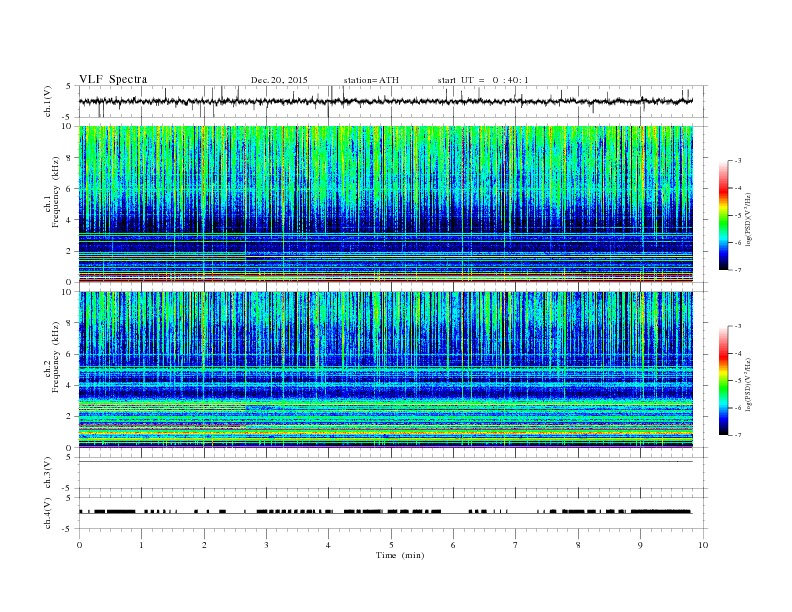The image size is (792, 612).
Task: Click the ch.2 frequency axis "6" tick label
Action: pyautogui.click(x=70, y=354)
